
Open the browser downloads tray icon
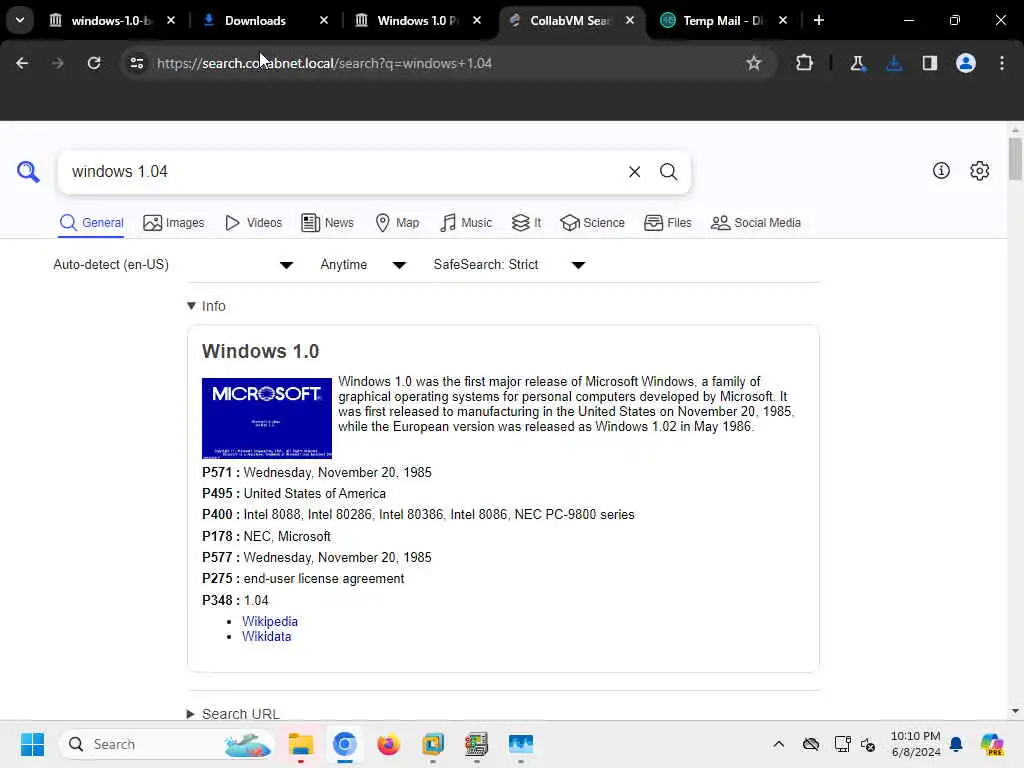pyautogui.click(x=894, y=63)
